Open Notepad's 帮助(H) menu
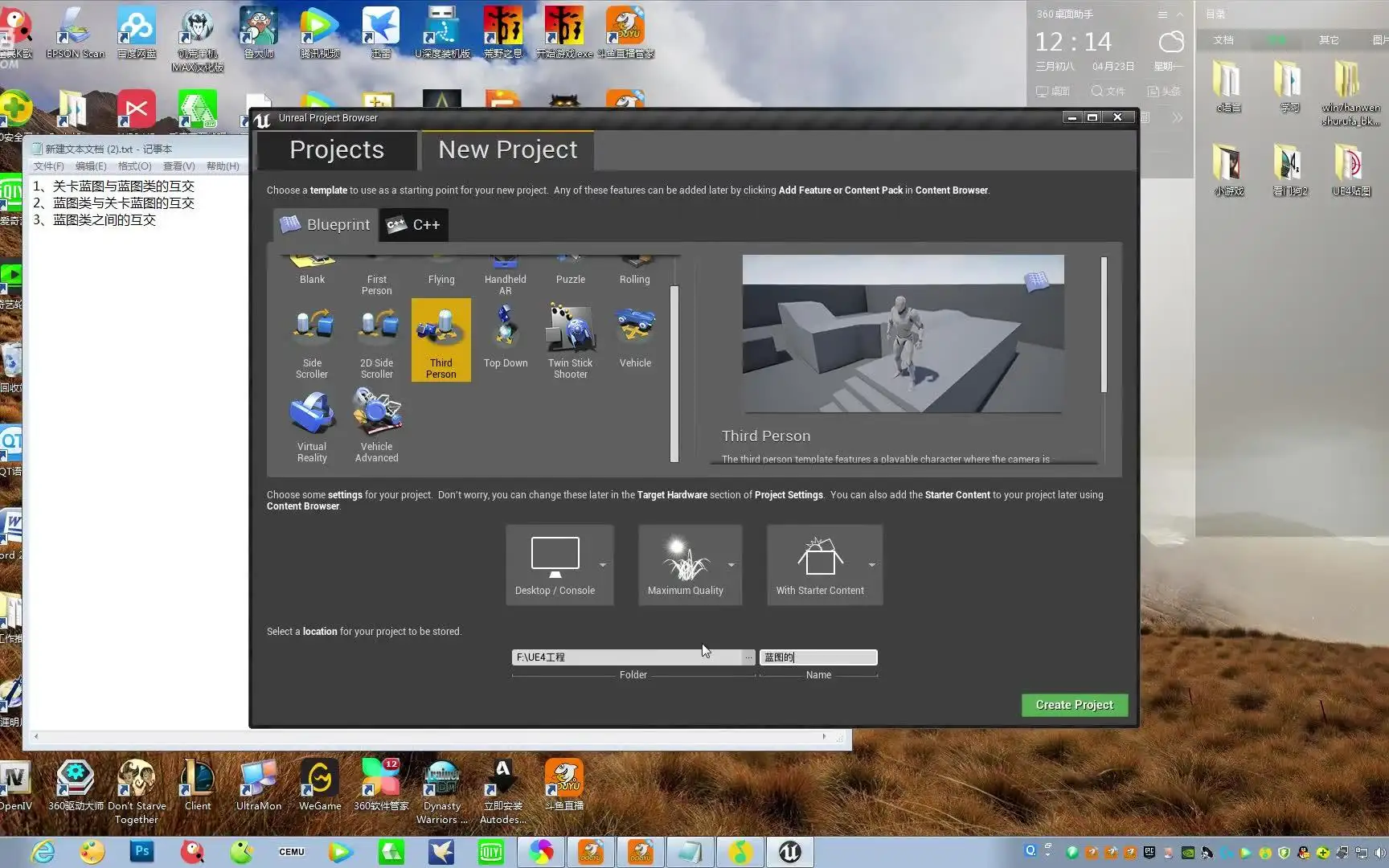 223,166
